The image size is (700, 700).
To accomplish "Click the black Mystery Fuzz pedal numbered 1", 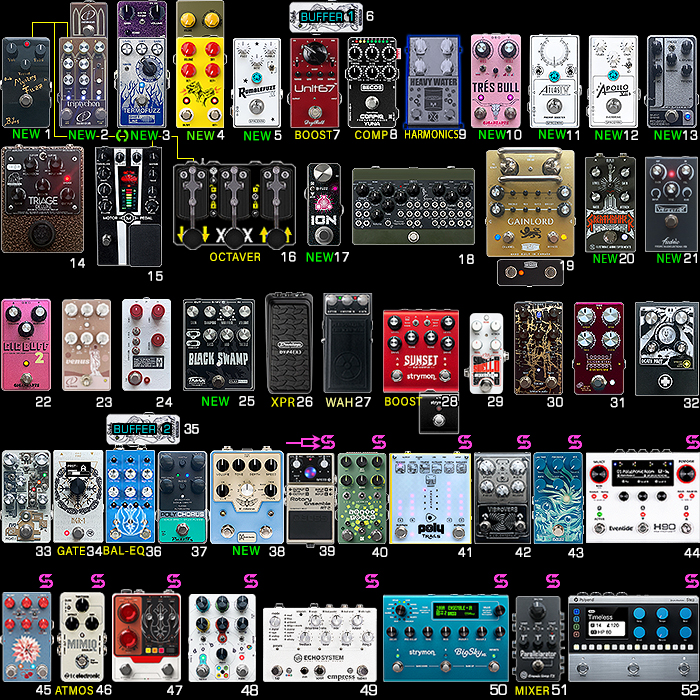I will (26, 82).
